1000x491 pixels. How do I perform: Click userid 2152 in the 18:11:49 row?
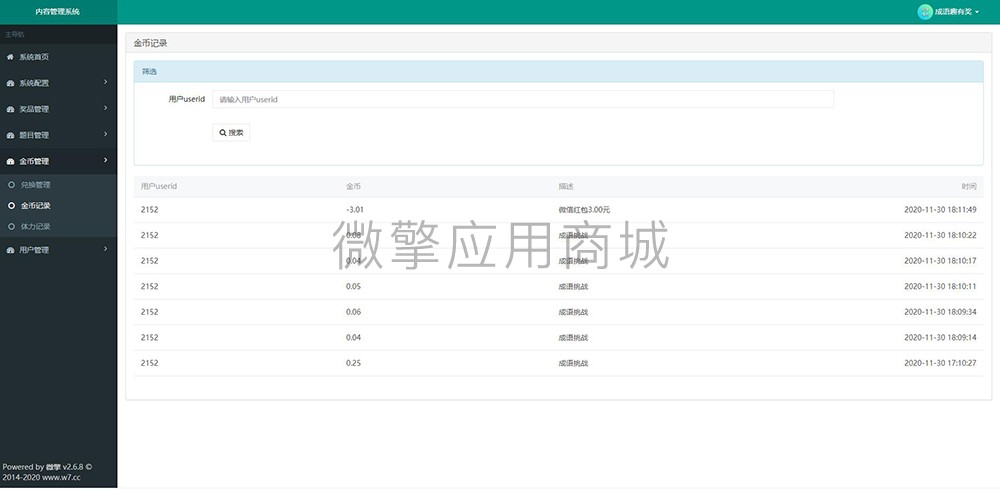click(149, 210)
